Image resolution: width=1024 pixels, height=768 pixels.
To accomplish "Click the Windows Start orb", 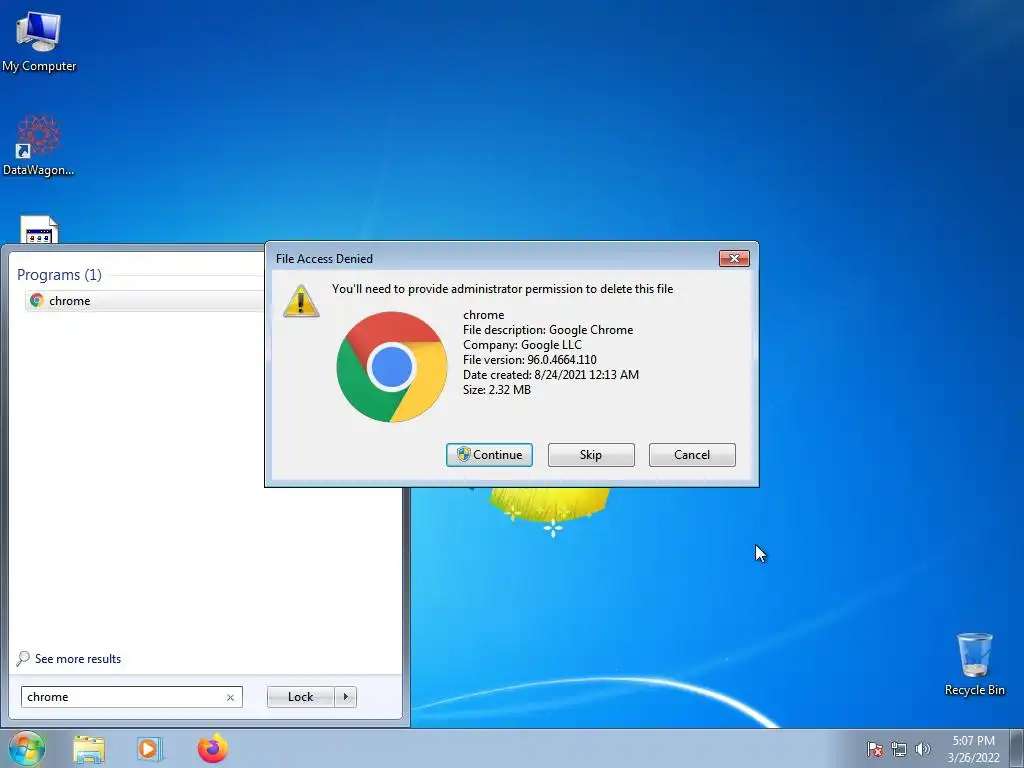I will tap(27, 748).
